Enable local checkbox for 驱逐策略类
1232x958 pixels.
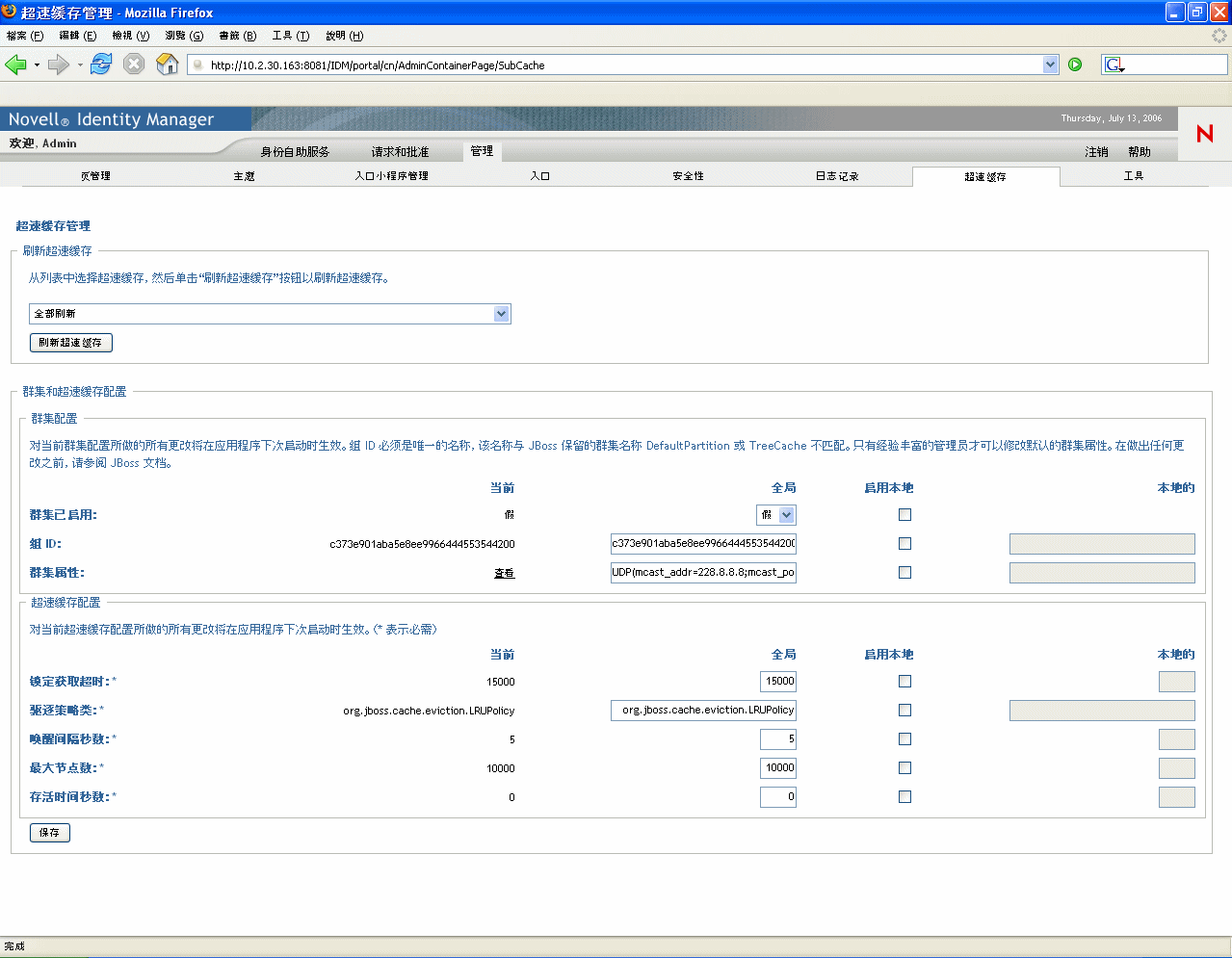click(904, 711)
